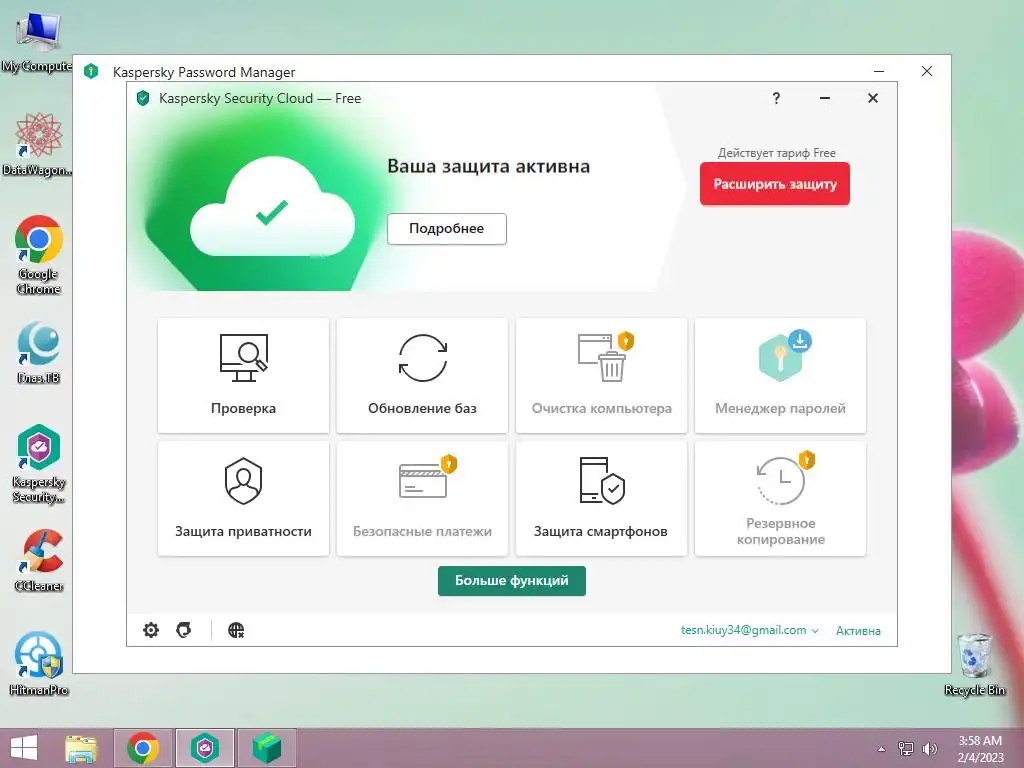Image resolution: width=1024 pixels, height=768 pixels.
Task: Click Подробнее button
Action: click(x=447, y=229)
